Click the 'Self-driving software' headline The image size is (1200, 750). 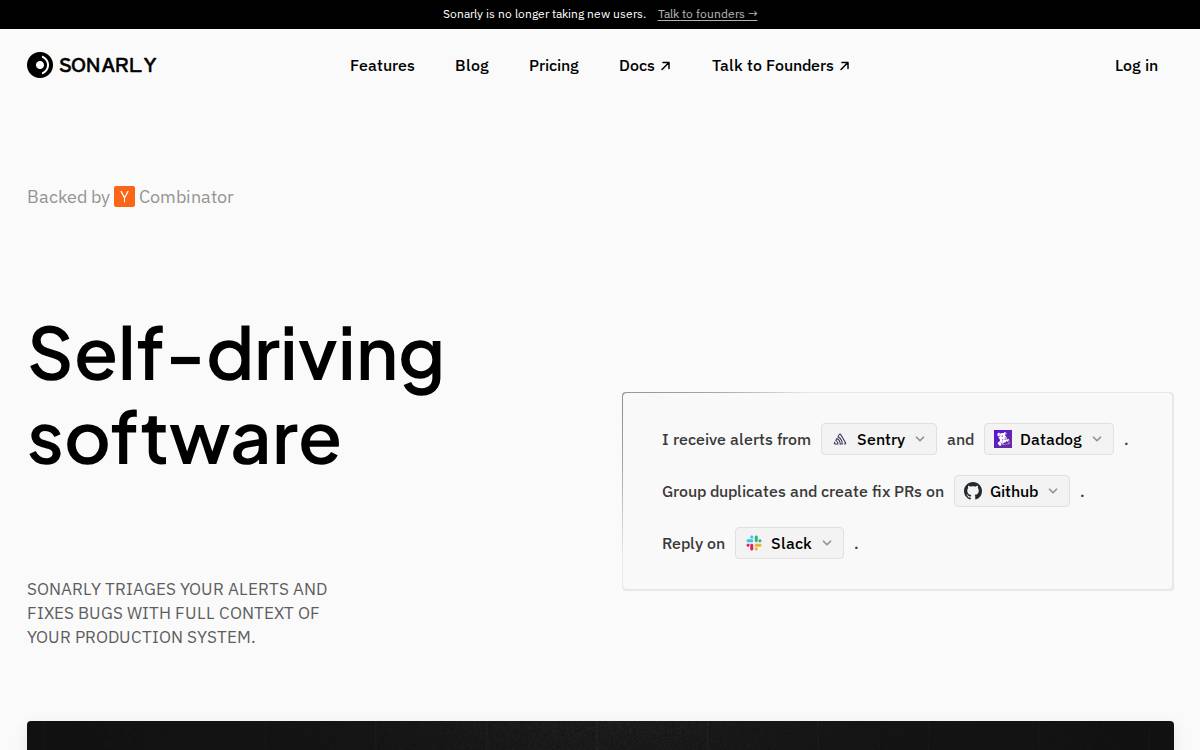[x=236, y=396]
